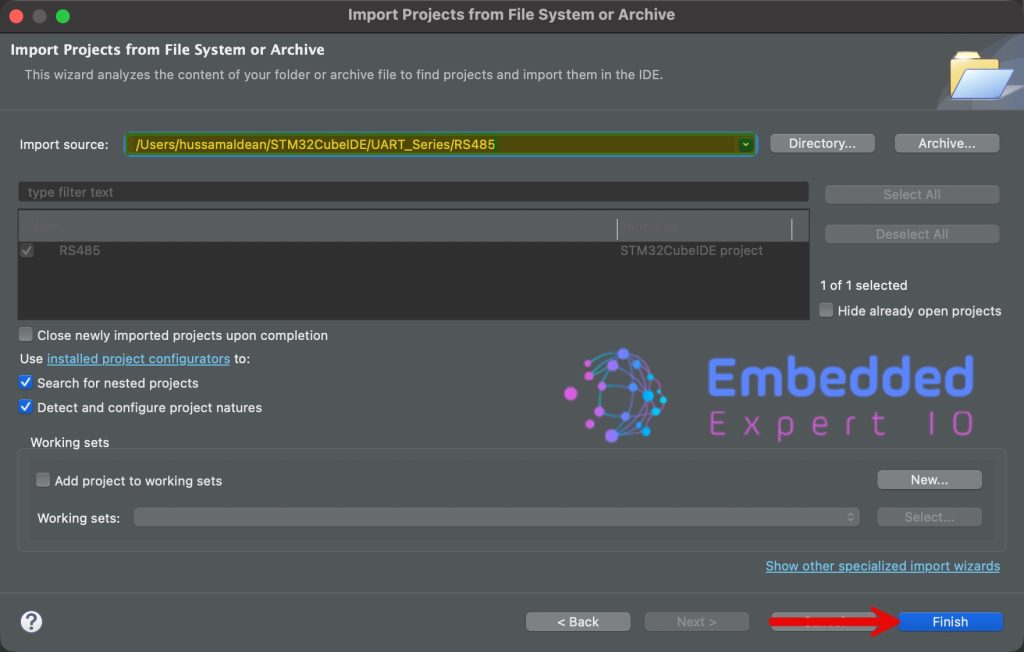
Task: Open Show other specialized import wizards link
Action: [x=882, y=566]
